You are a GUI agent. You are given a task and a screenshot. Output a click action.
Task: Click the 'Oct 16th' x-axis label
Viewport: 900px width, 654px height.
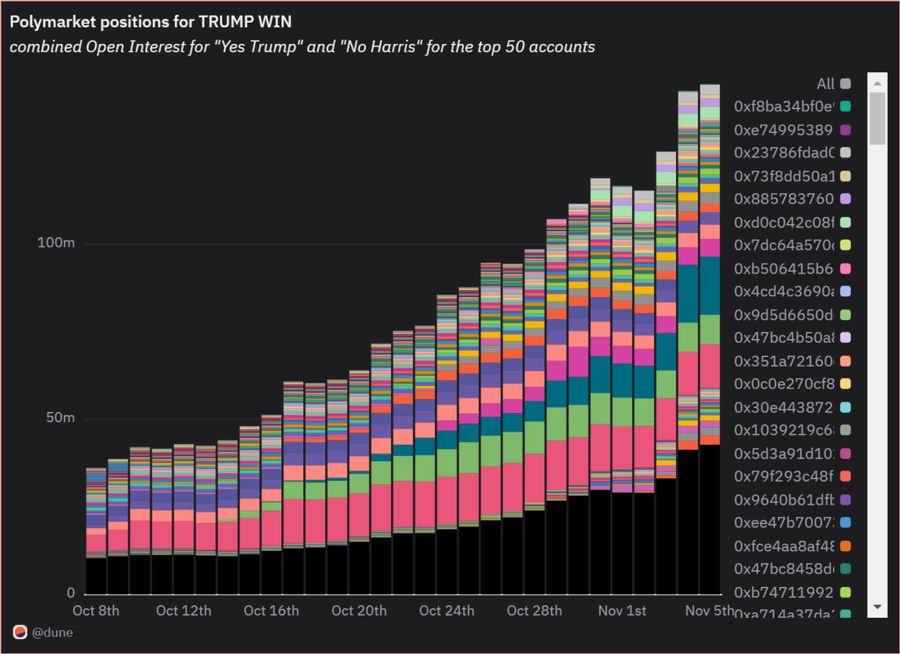pos(271,610)
